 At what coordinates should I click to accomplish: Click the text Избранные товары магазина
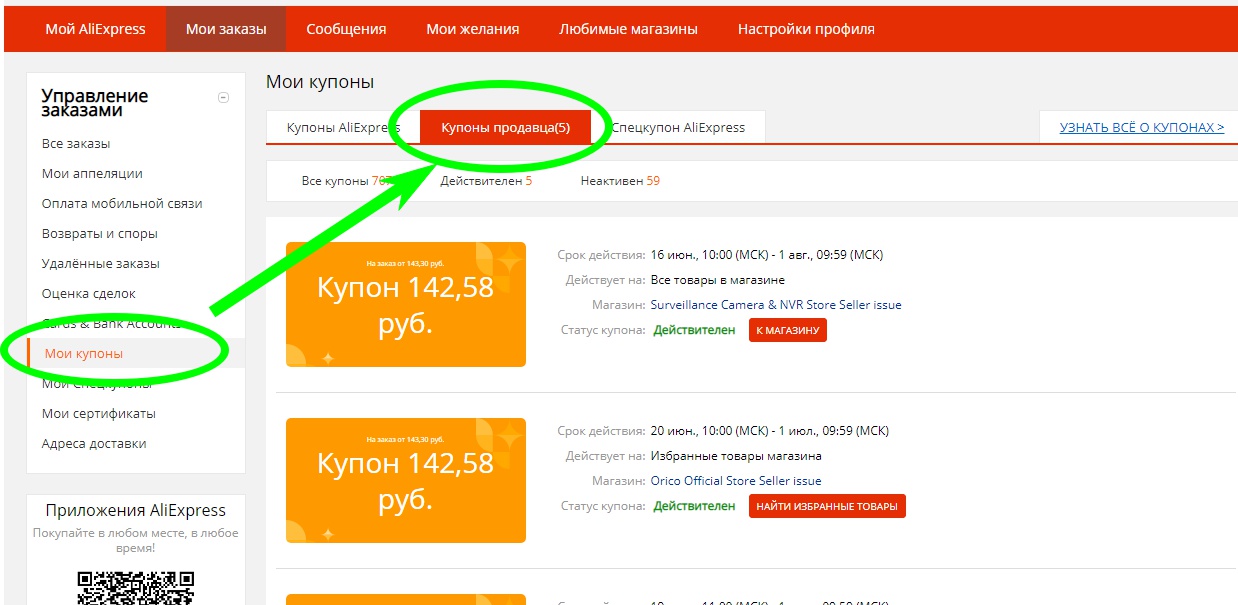pyautogui.click(x=735, y=456)
